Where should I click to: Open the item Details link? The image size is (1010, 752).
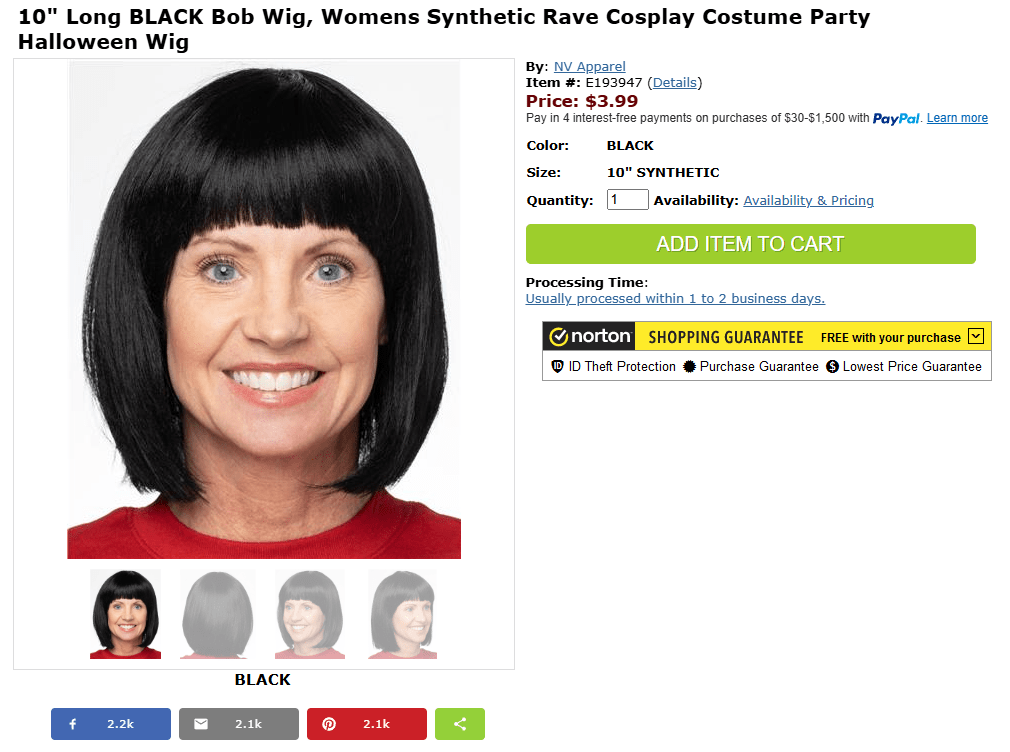tap(675, 83)
